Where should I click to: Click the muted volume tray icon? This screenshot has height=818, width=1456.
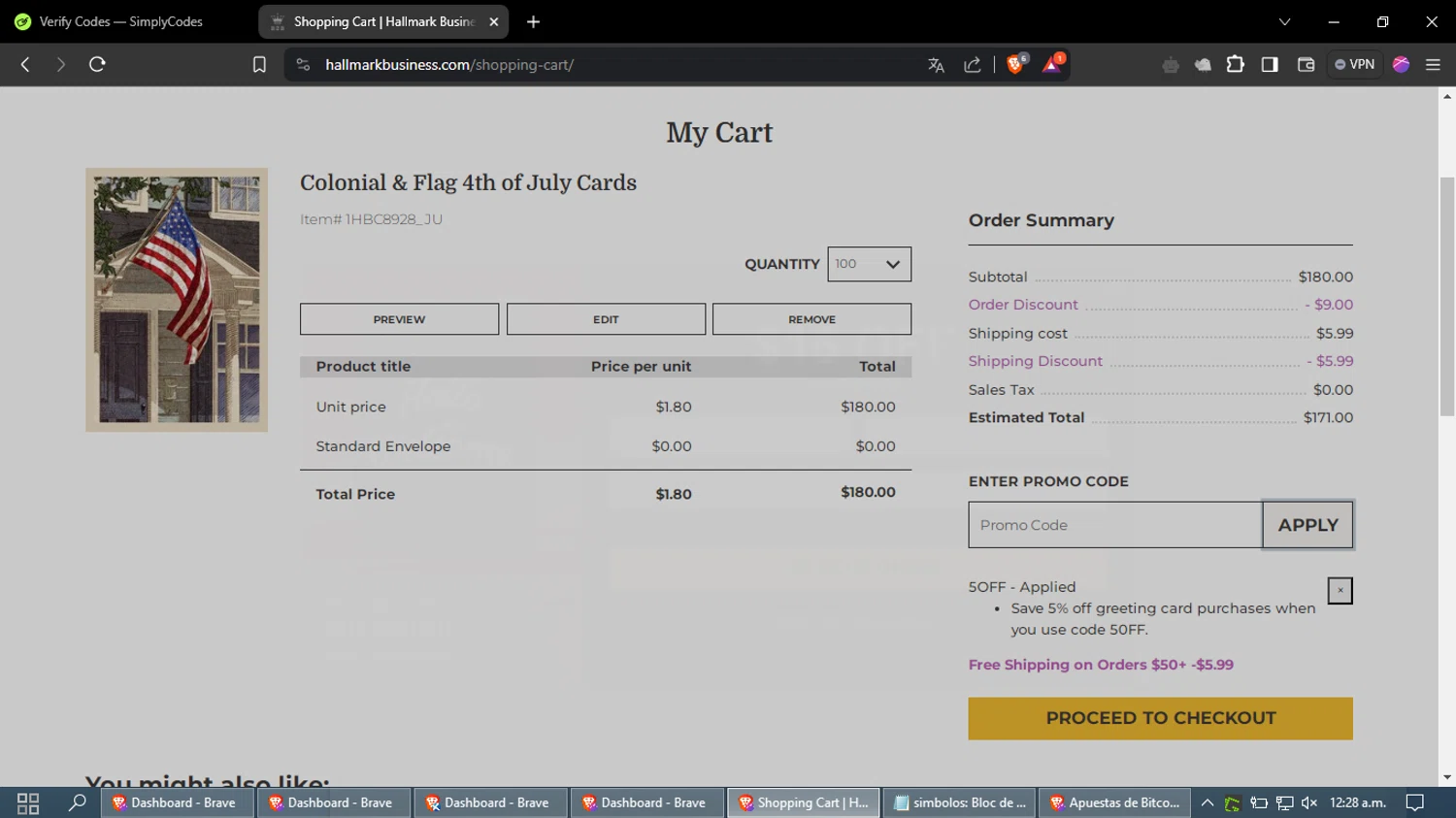tap(1309, 802)
